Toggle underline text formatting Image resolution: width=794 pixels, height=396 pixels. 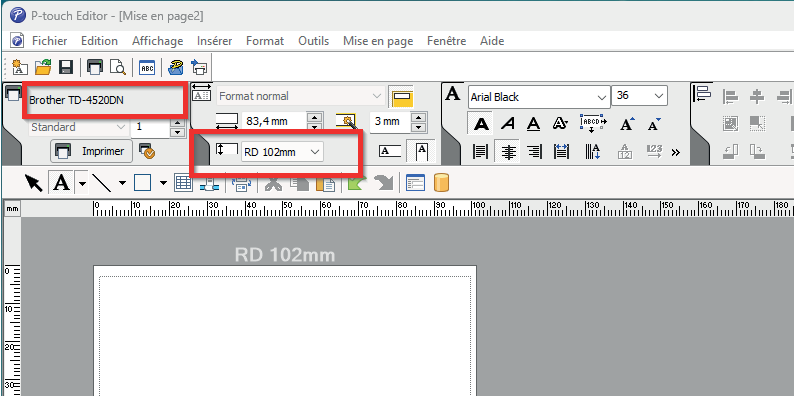point(533,124)
